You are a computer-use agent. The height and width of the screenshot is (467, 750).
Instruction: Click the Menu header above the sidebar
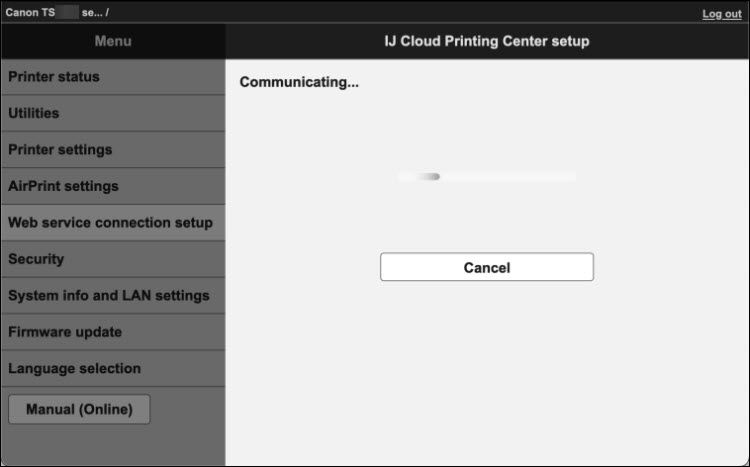112,41
